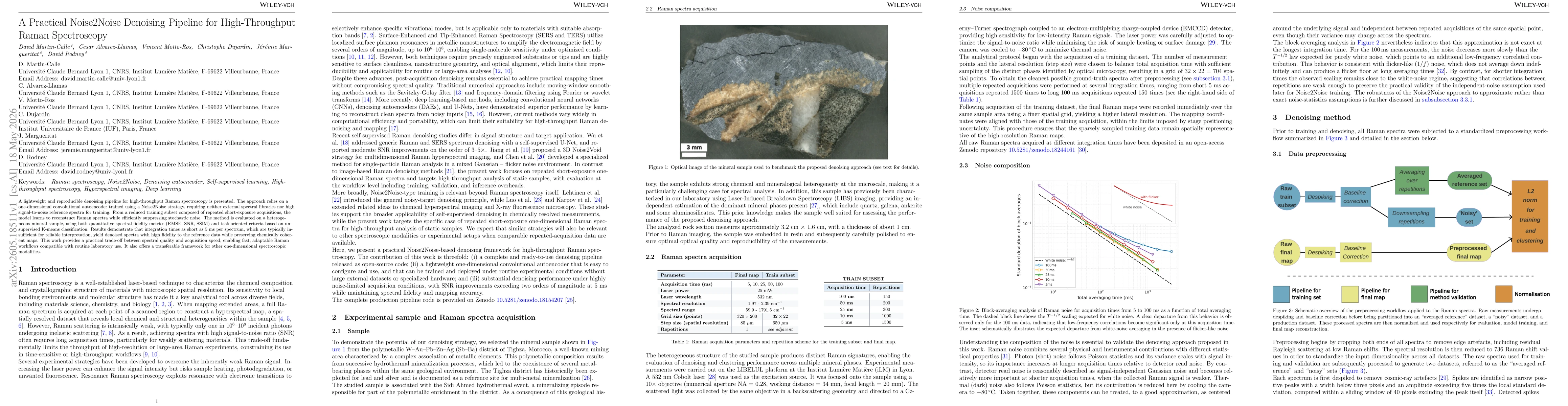This screenshot has height=406, width=1568.
Task: Click the yellow 'Pipeline for final map' legend swatch
Action: 1349,294
